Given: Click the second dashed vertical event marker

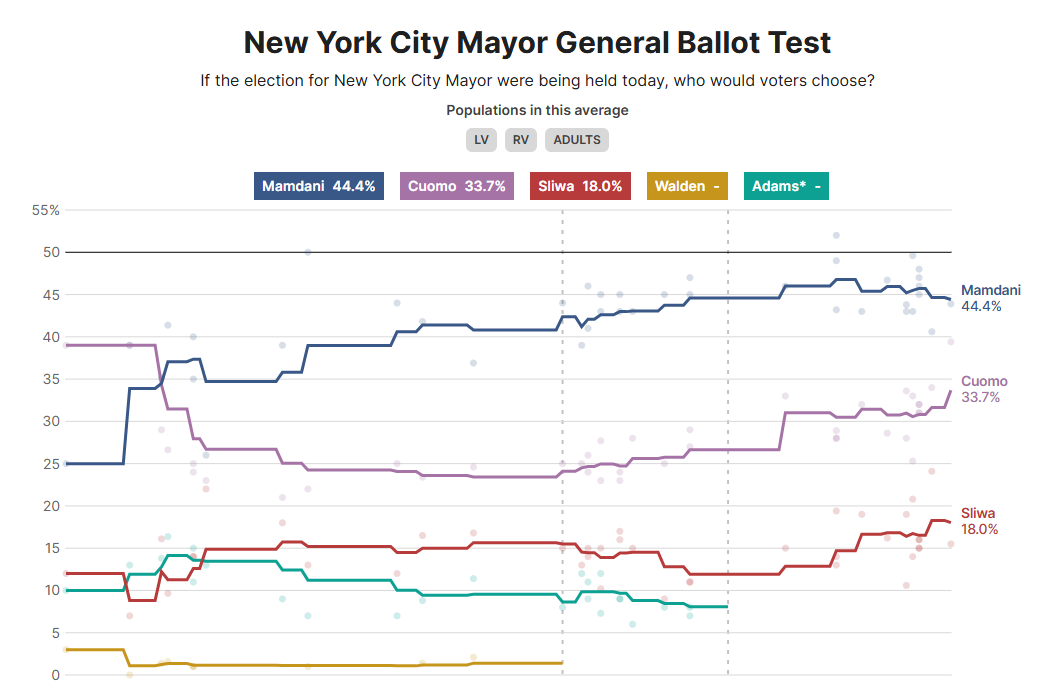Looking at the screenshot, I should point(728,442).
